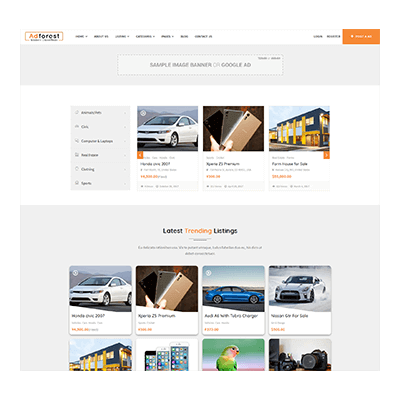Open the iPhones listing image
This screenshot has width=400, height=400.
tap(167, 355)
